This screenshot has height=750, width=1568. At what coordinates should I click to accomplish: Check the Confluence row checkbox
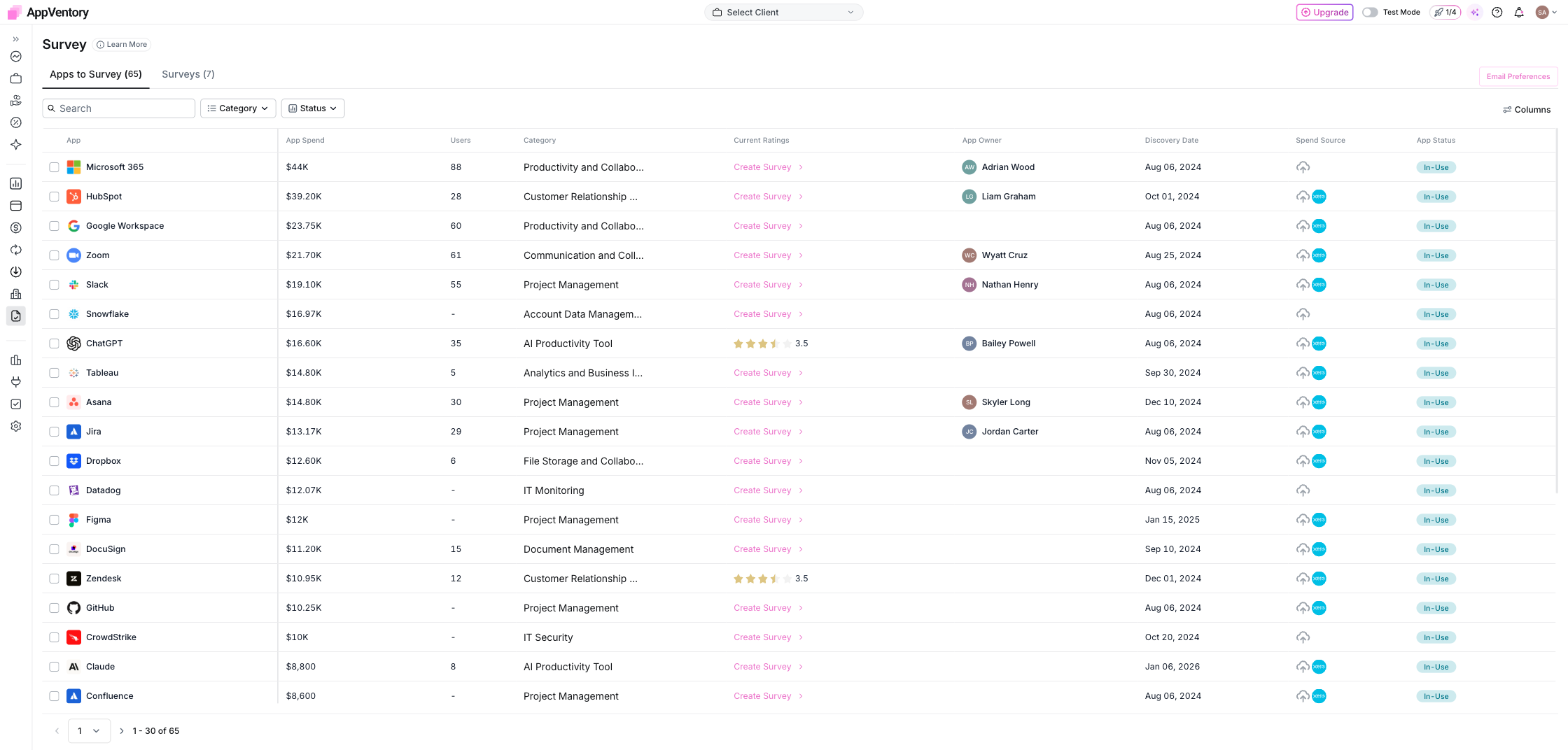pos(54,696)
